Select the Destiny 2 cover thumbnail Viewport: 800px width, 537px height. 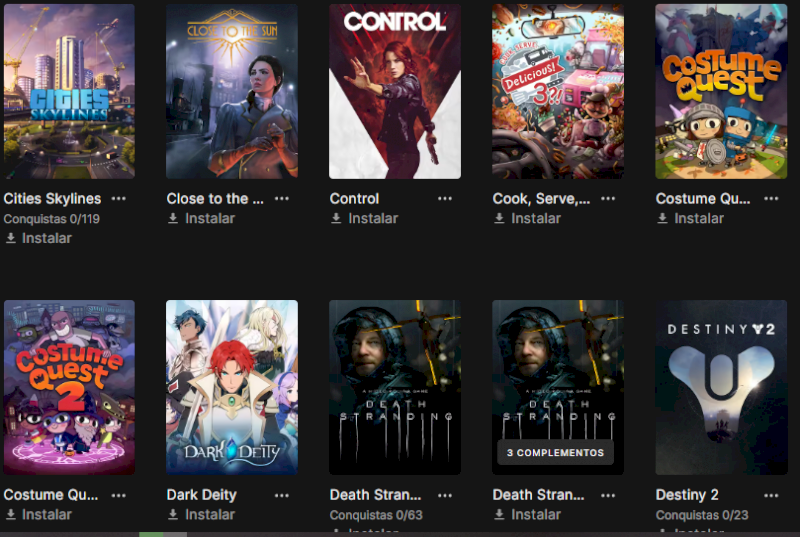click(x=721, y=388)
